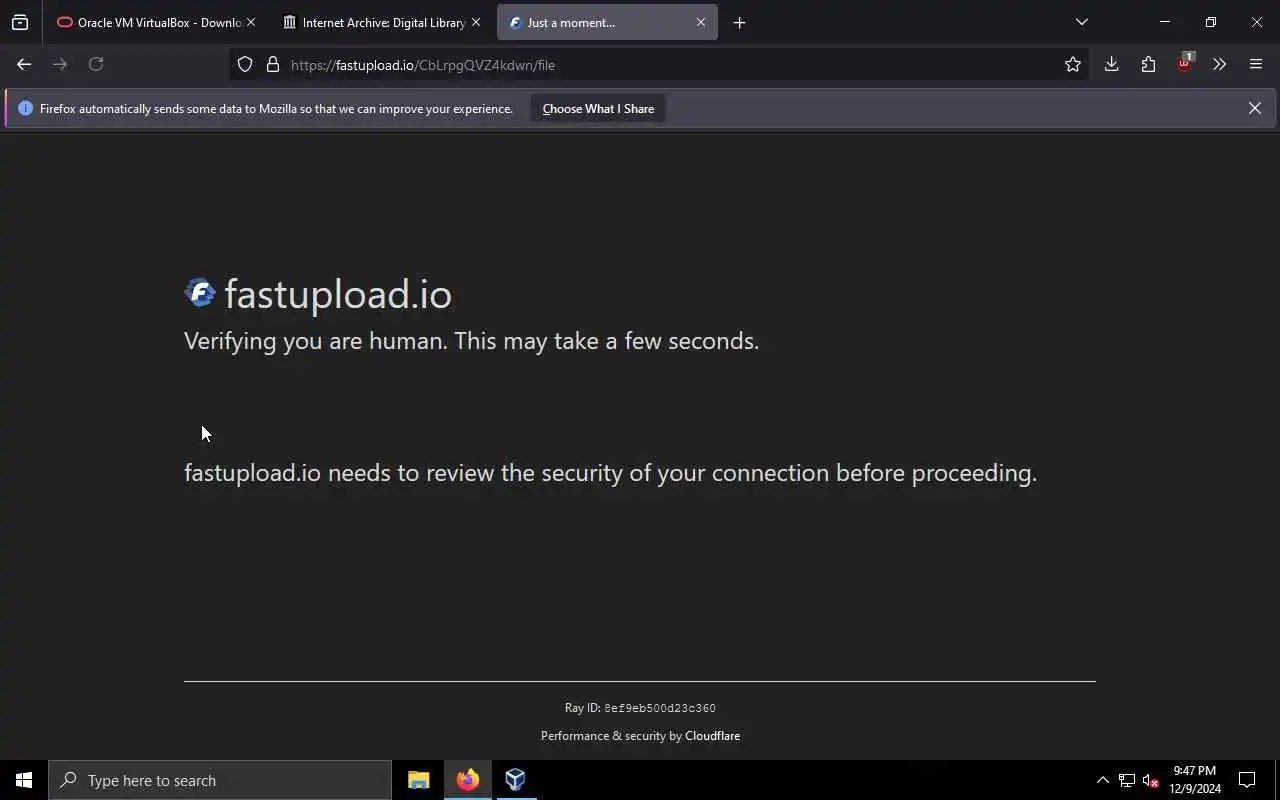Open a new tab with plus button

(739, 22)
